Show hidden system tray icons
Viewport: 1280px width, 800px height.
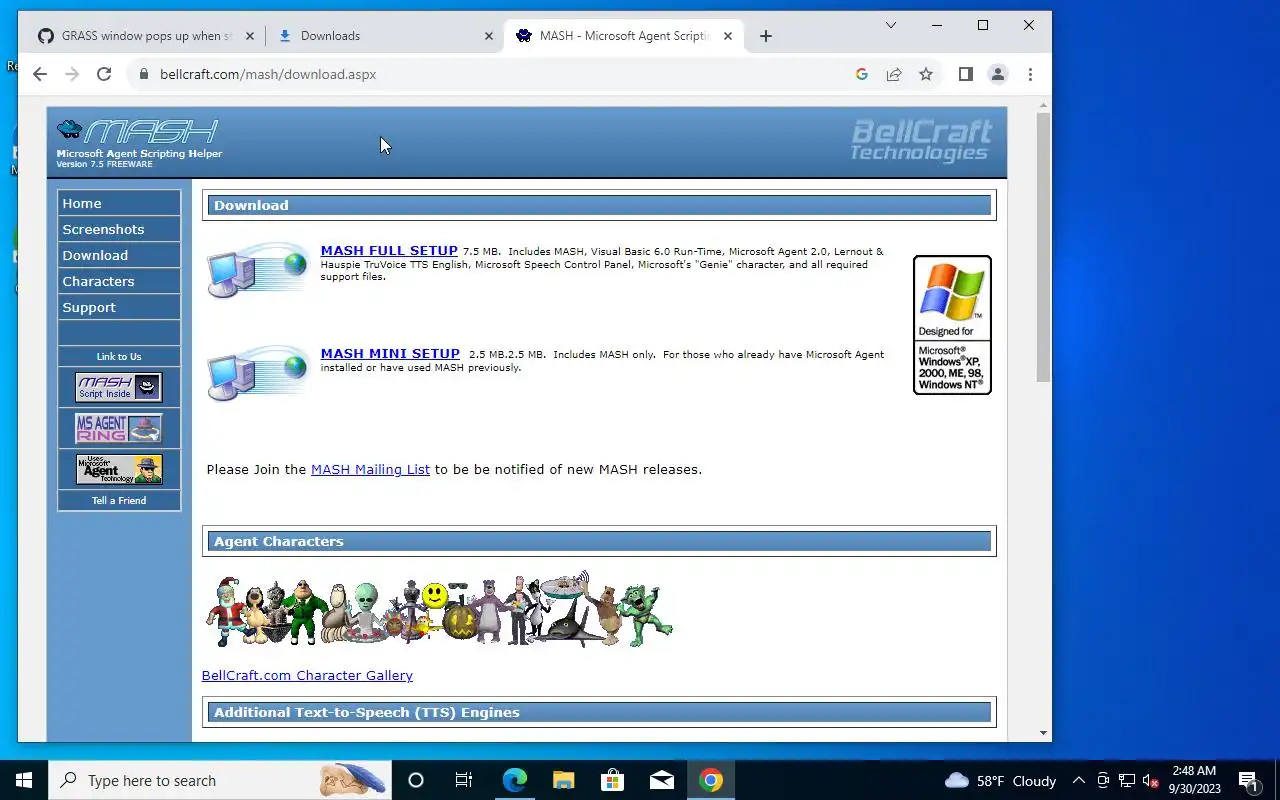(x=1079, y=780)
